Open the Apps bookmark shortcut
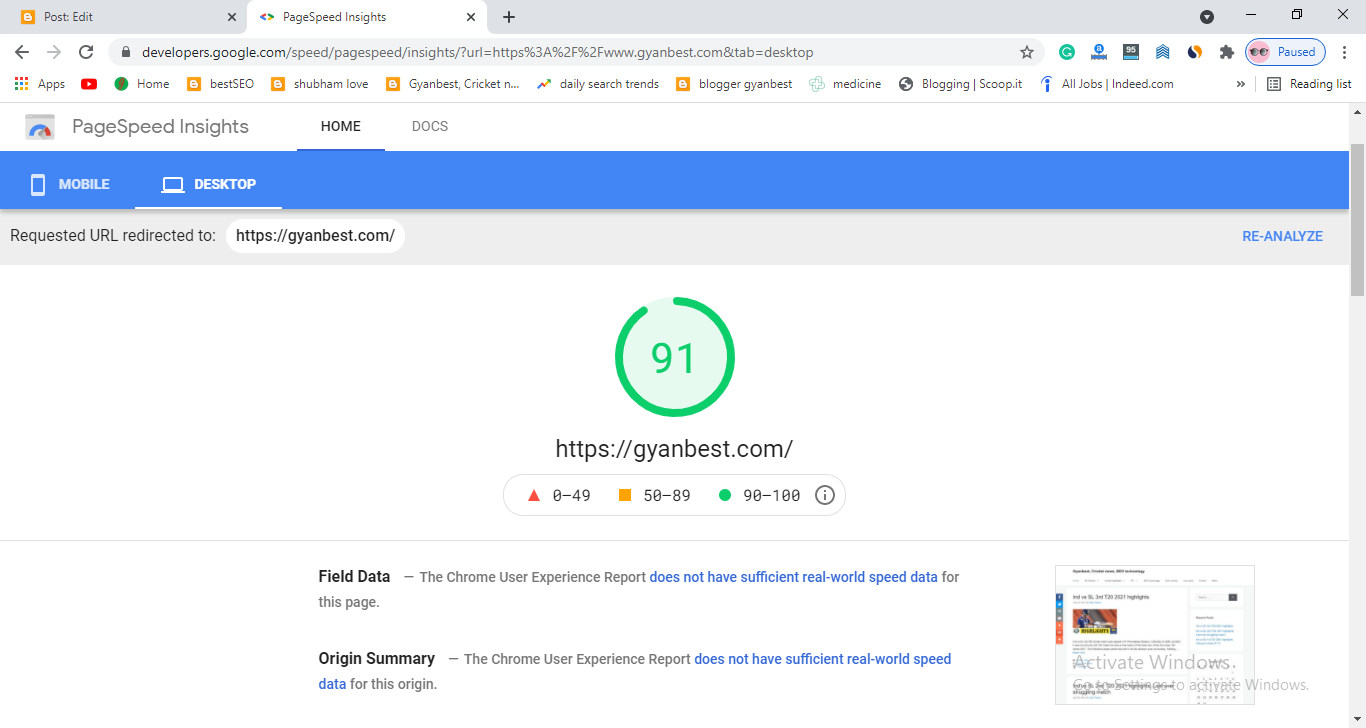This screenshot has width=1366, height=728. 40,84
